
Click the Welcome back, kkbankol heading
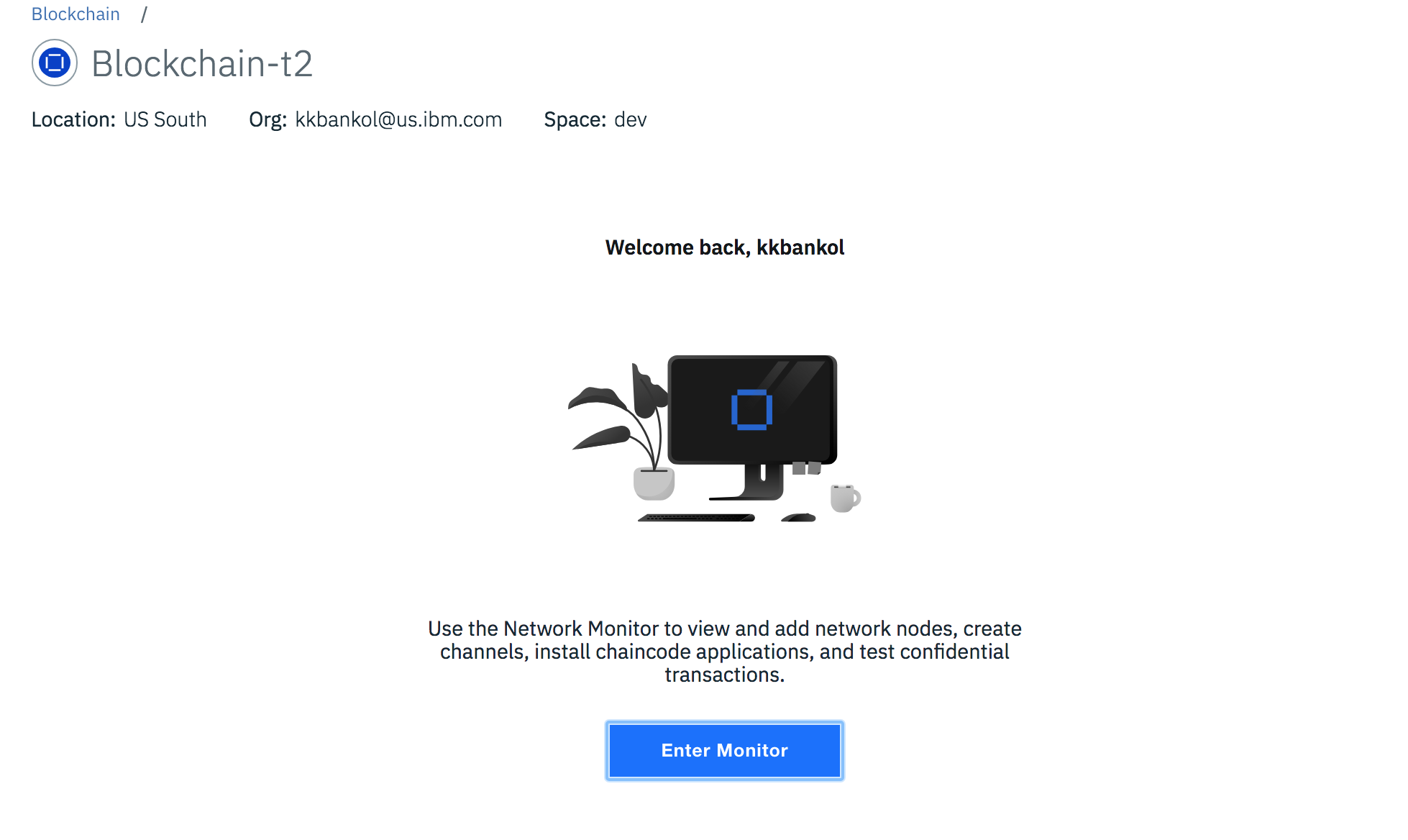[724, 247]
